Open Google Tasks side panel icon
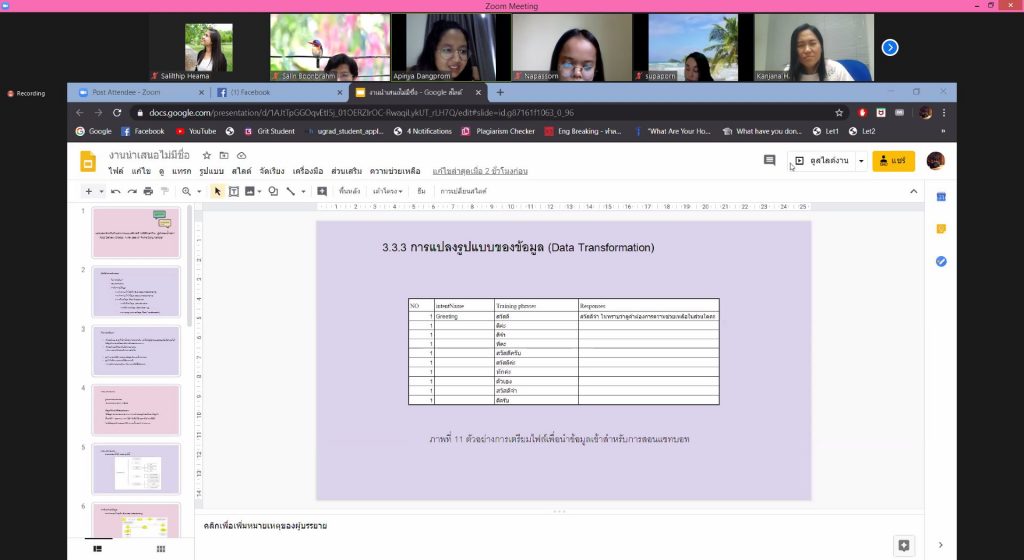The image size is (1024, 560). coord(941,261)
